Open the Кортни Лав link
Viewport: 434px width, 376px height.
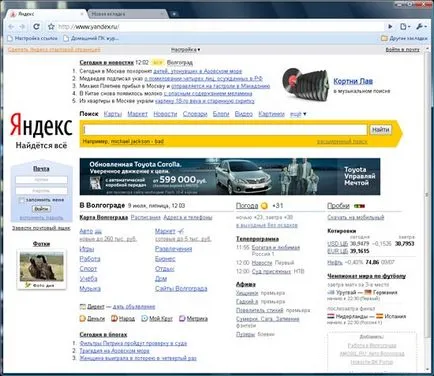click(x=353, y=81)
